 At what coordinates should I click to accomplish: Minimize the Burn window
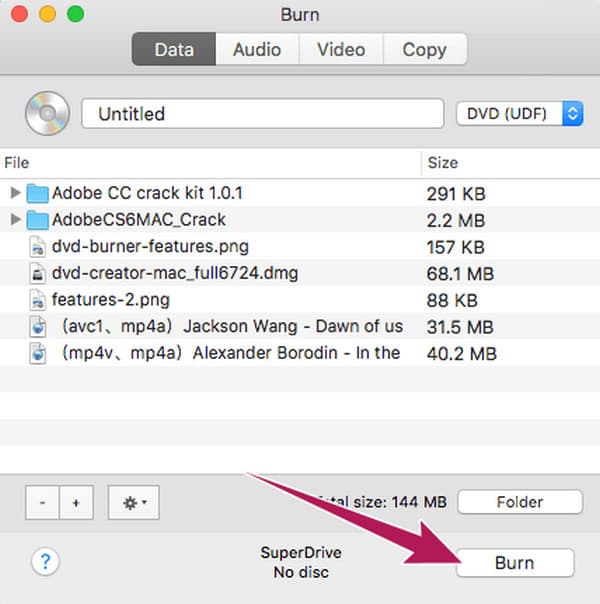tap(47, 14)
